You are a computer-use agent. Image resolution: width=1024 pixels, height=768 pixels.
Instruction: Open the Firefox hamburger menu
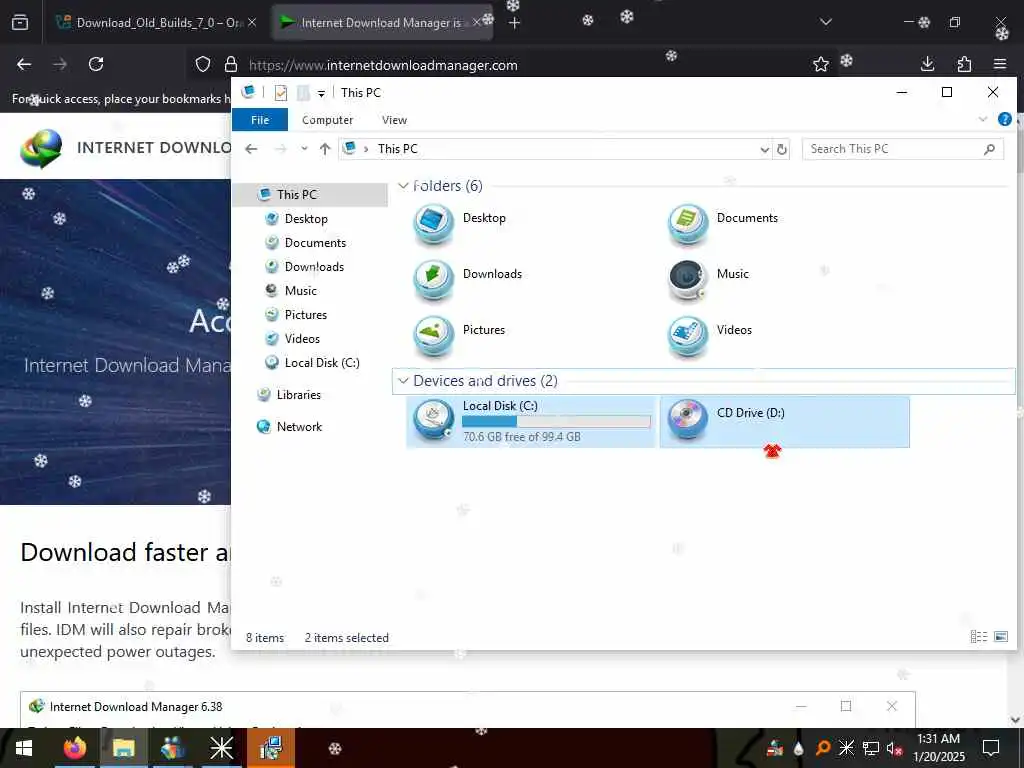click(1000, 64)
